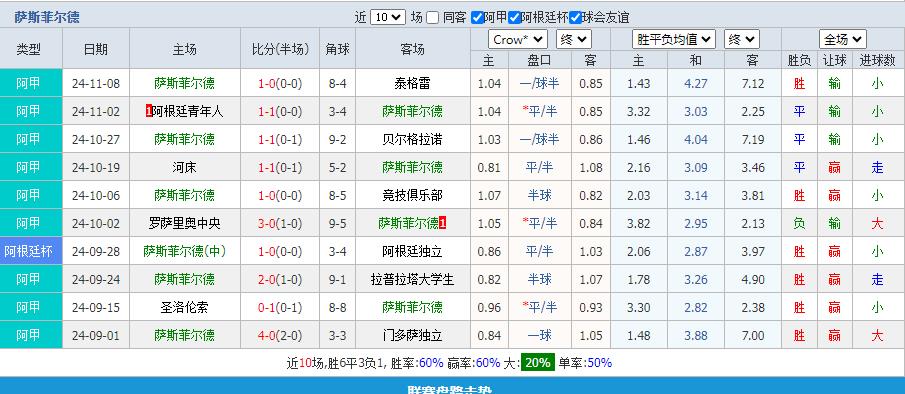Image resolution: width=905 pixels, height=394 pixels.
Task: Open the Crow* bookmaker dropdown
Action: pyautogui.click(x=517, y=40)
